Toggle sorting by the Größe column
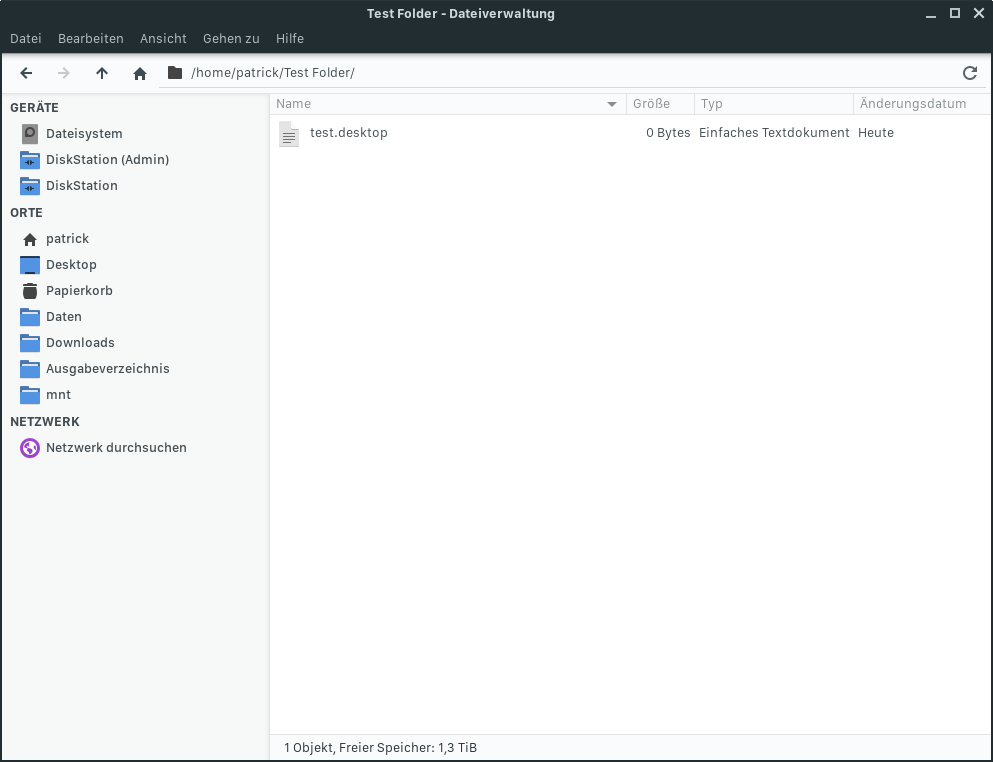Viewport: 993px width, 762px height. pyautogui.click(x=658, y=103)
